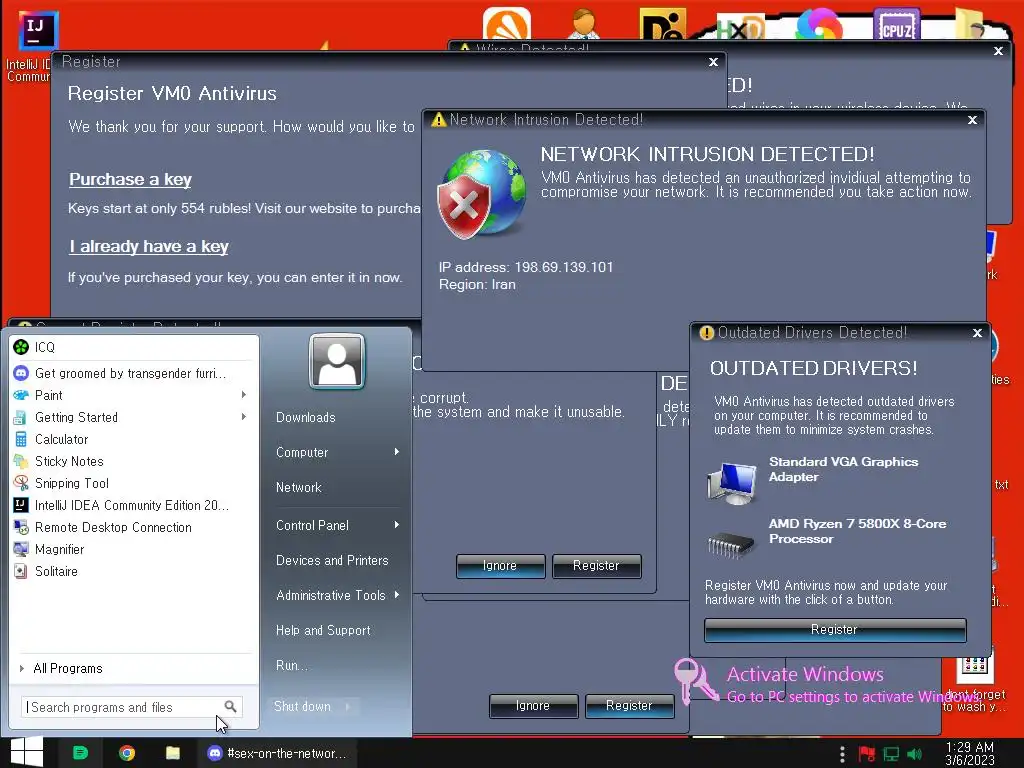Click the bottom Ignore button near Activate Windows

[533, 706]
